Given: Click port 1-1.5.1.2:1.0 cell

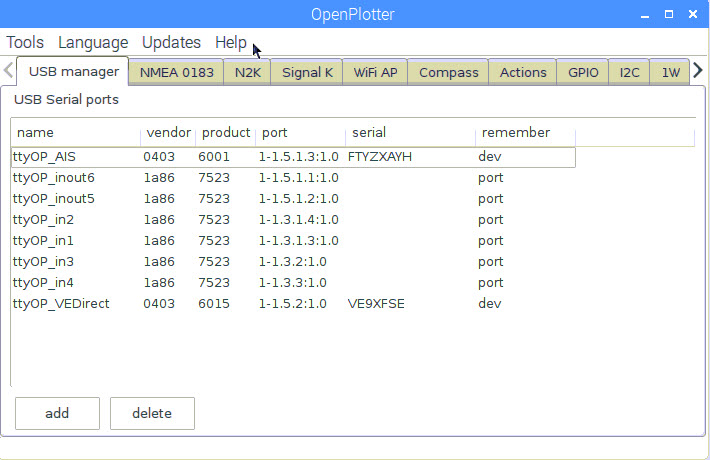Looking at the screenshot, I should (x=298, y=199).
